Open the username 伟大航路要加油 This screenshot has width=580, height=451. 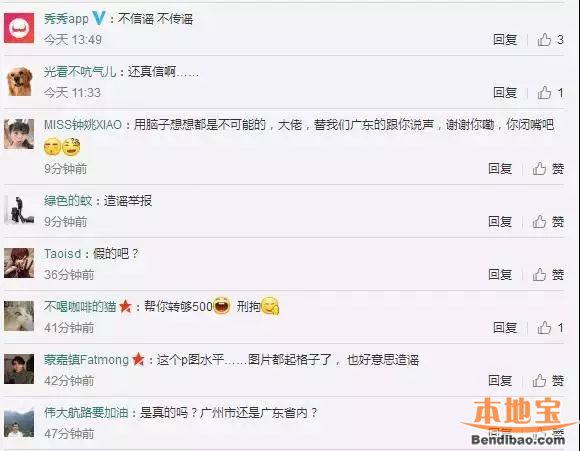[x=86, y=413]
